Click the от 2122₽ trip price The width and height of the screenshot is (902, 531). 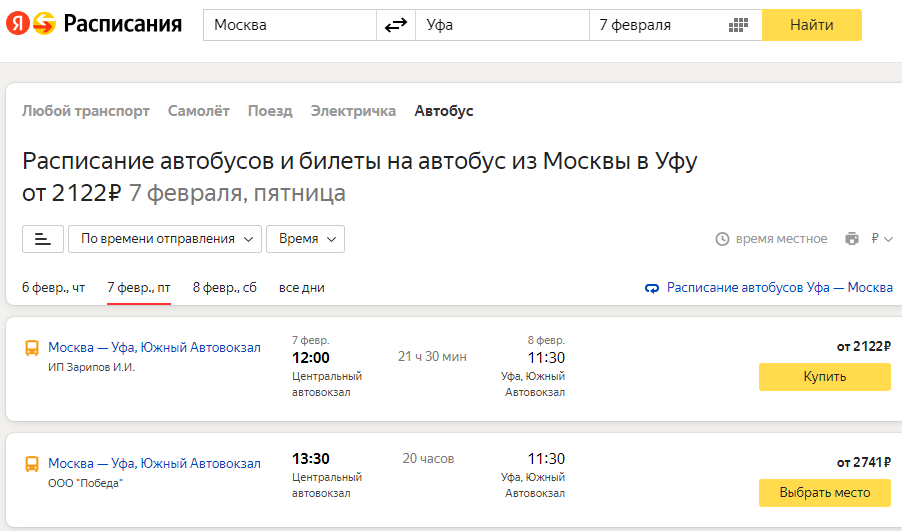(863, 346)
